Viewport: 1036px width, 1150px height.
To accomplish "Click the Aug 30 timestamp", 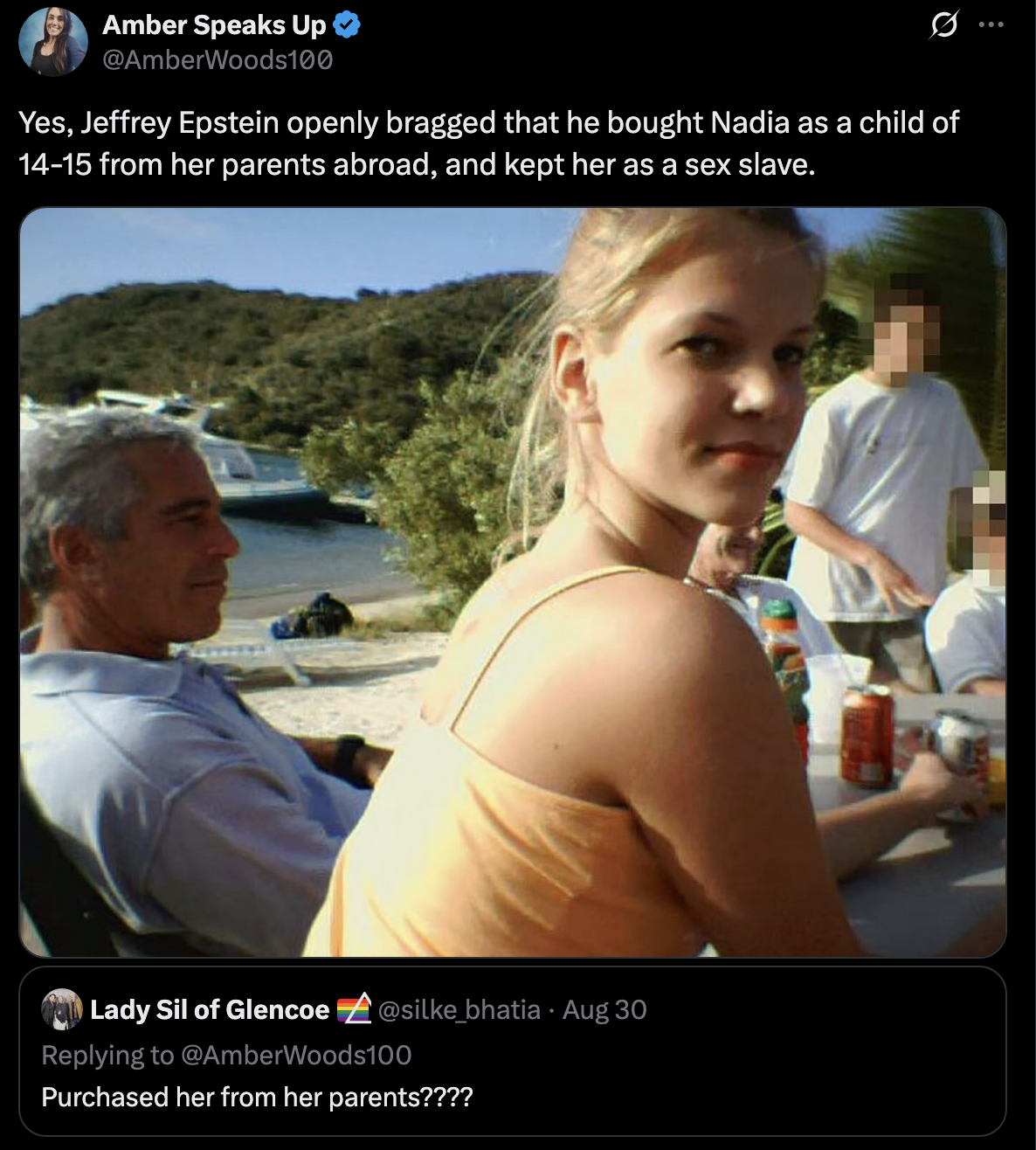I will tap(604, 1010).
